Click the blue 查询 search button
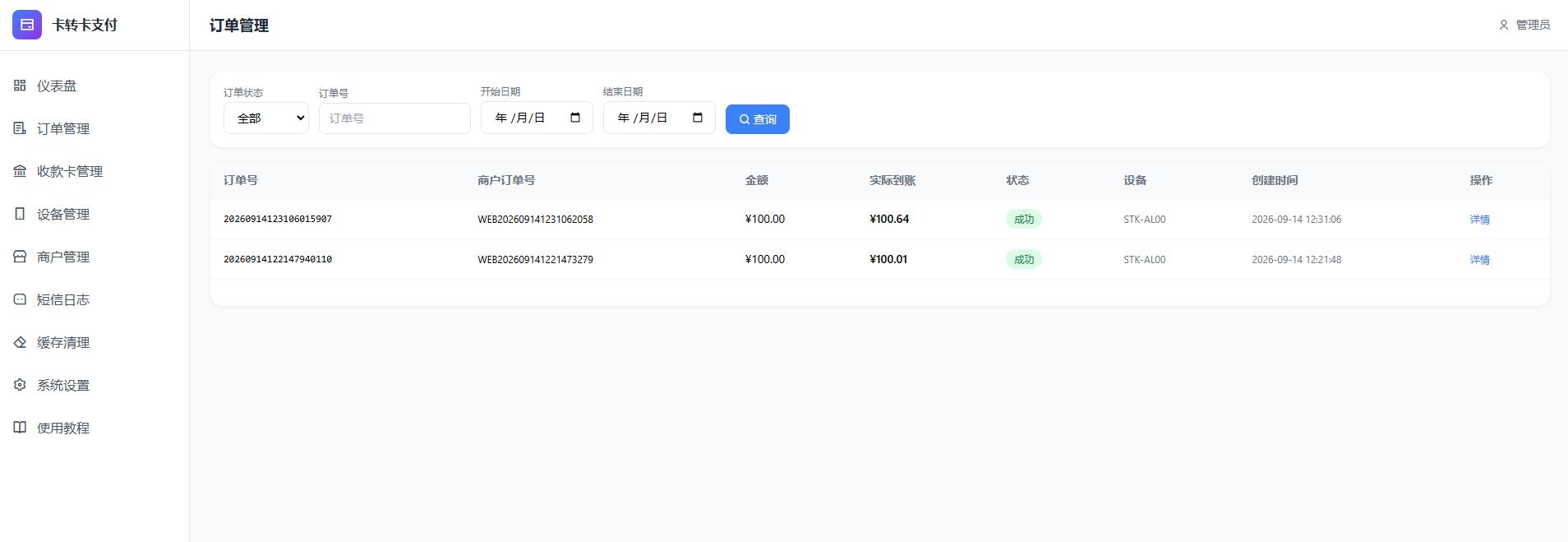This screenshot has width=1568, height=542. click(758, 119)
